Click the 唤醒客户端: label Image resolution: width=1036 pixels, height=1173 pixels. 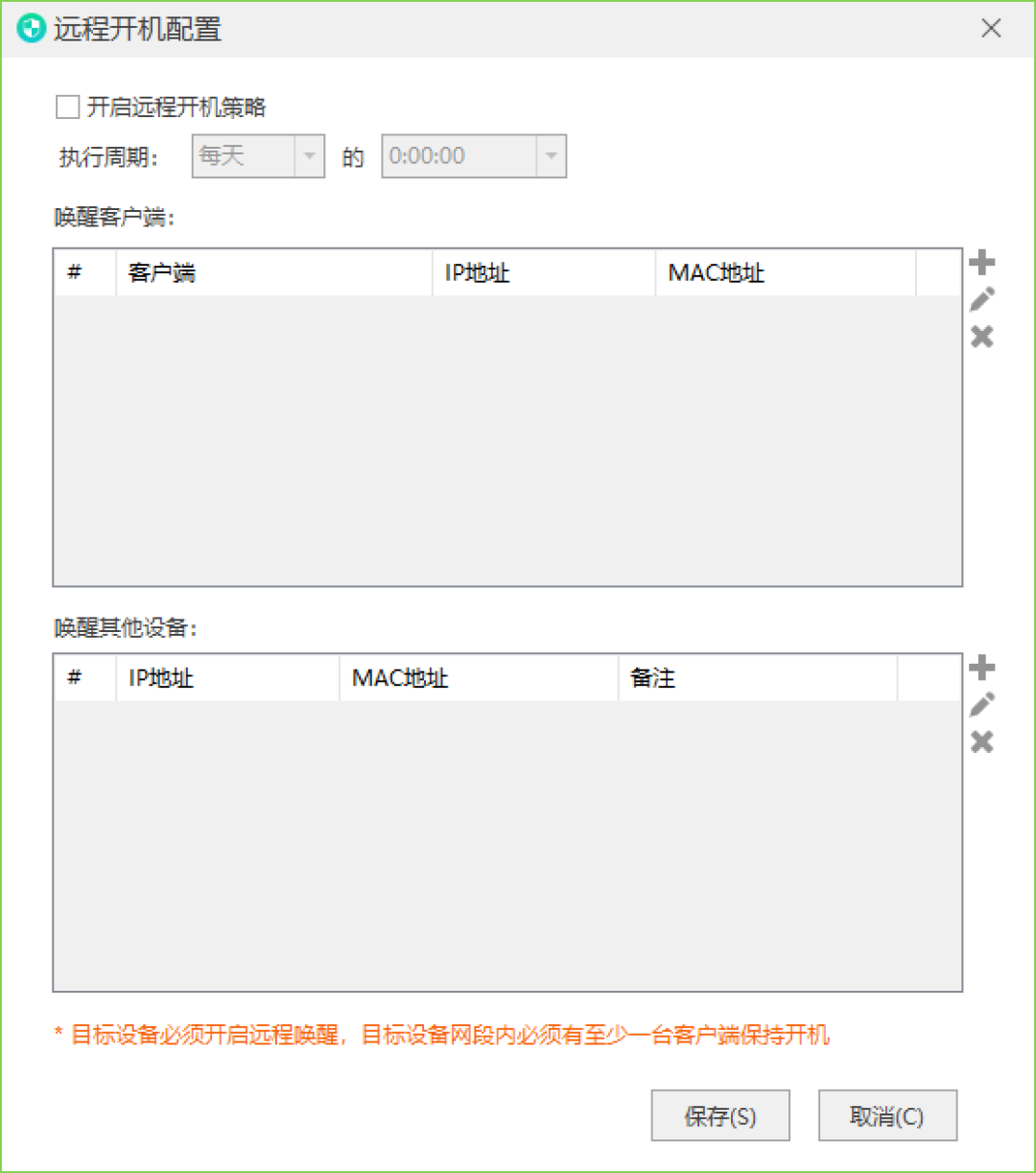tap(116, 218)
